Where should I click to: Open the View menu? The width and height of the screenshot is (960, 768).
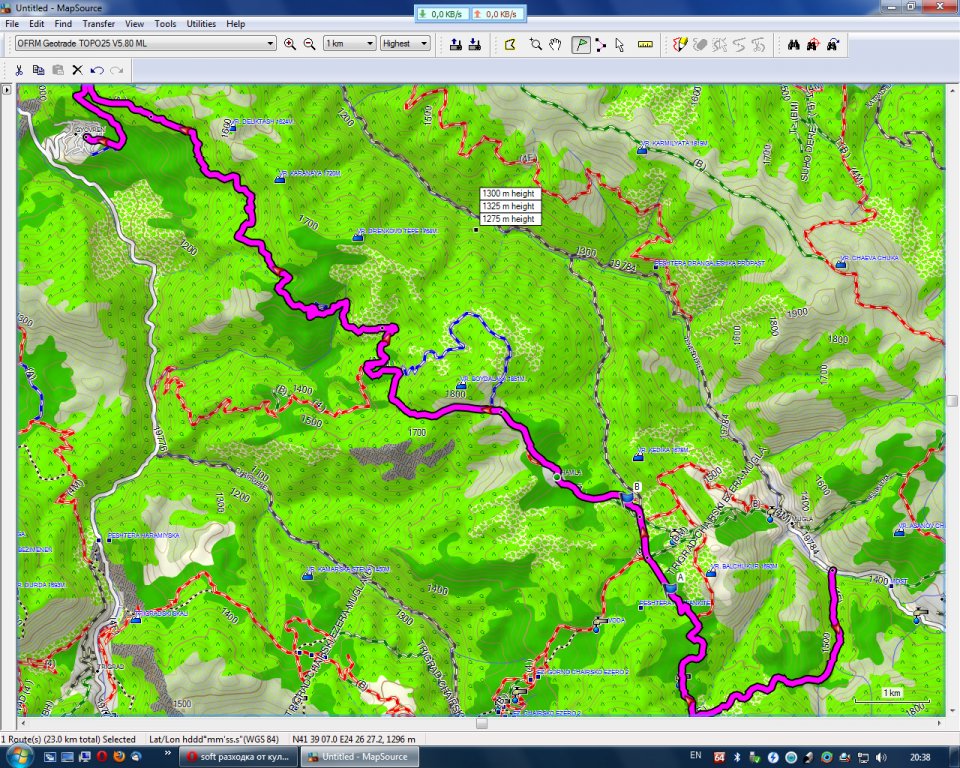[x=134, y=24]
